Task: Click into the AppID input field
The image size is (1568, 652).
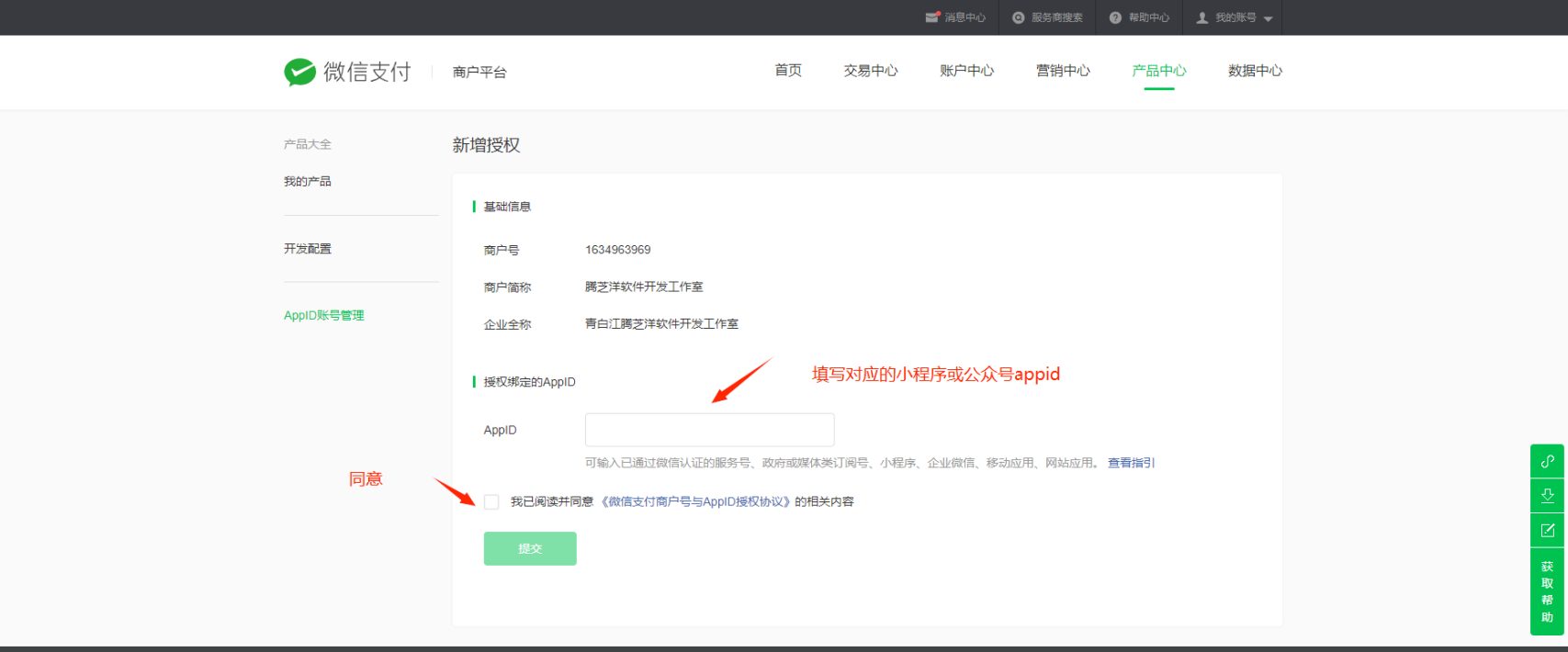Action: [x=710, y=430]
